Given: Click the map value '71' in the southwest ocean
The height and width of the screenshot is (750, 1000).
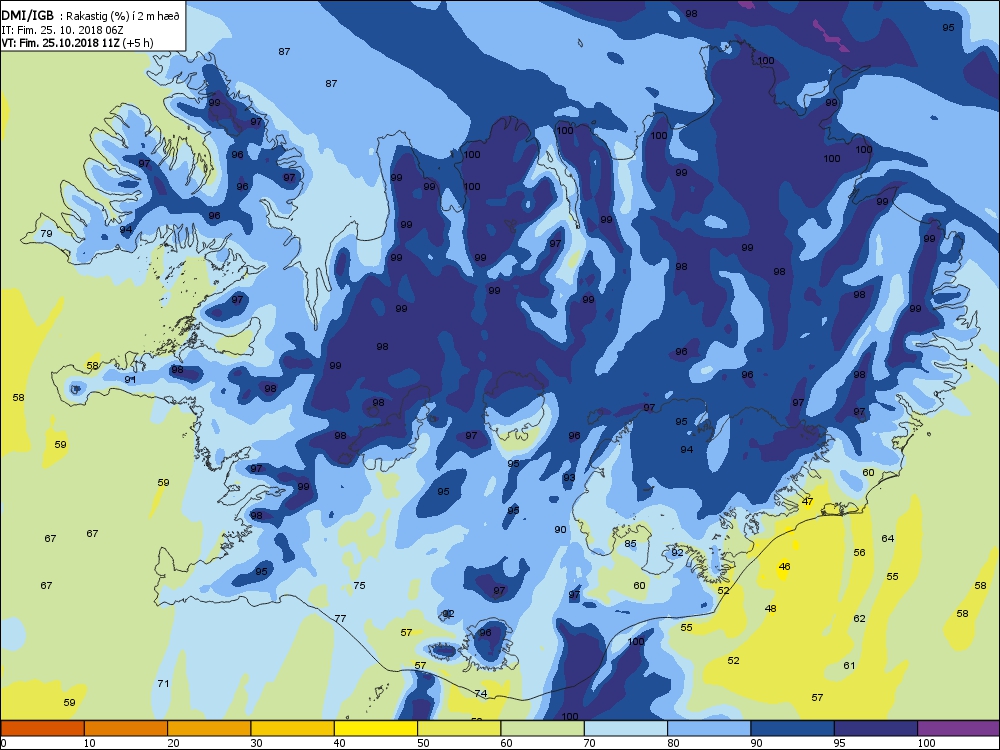Looking at the screenshot, I should [163, 684].
